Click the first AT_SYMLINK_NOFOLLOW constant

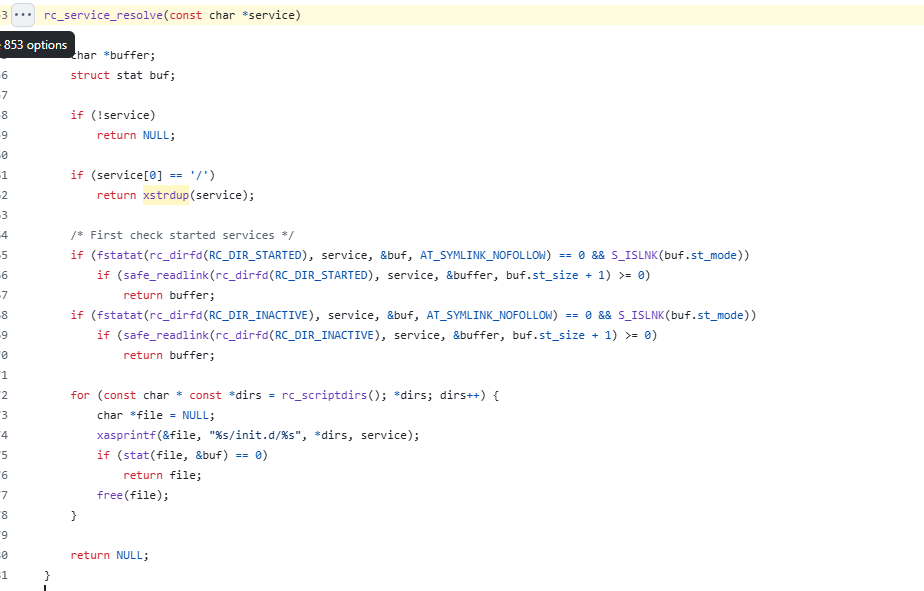pos(483,255)
